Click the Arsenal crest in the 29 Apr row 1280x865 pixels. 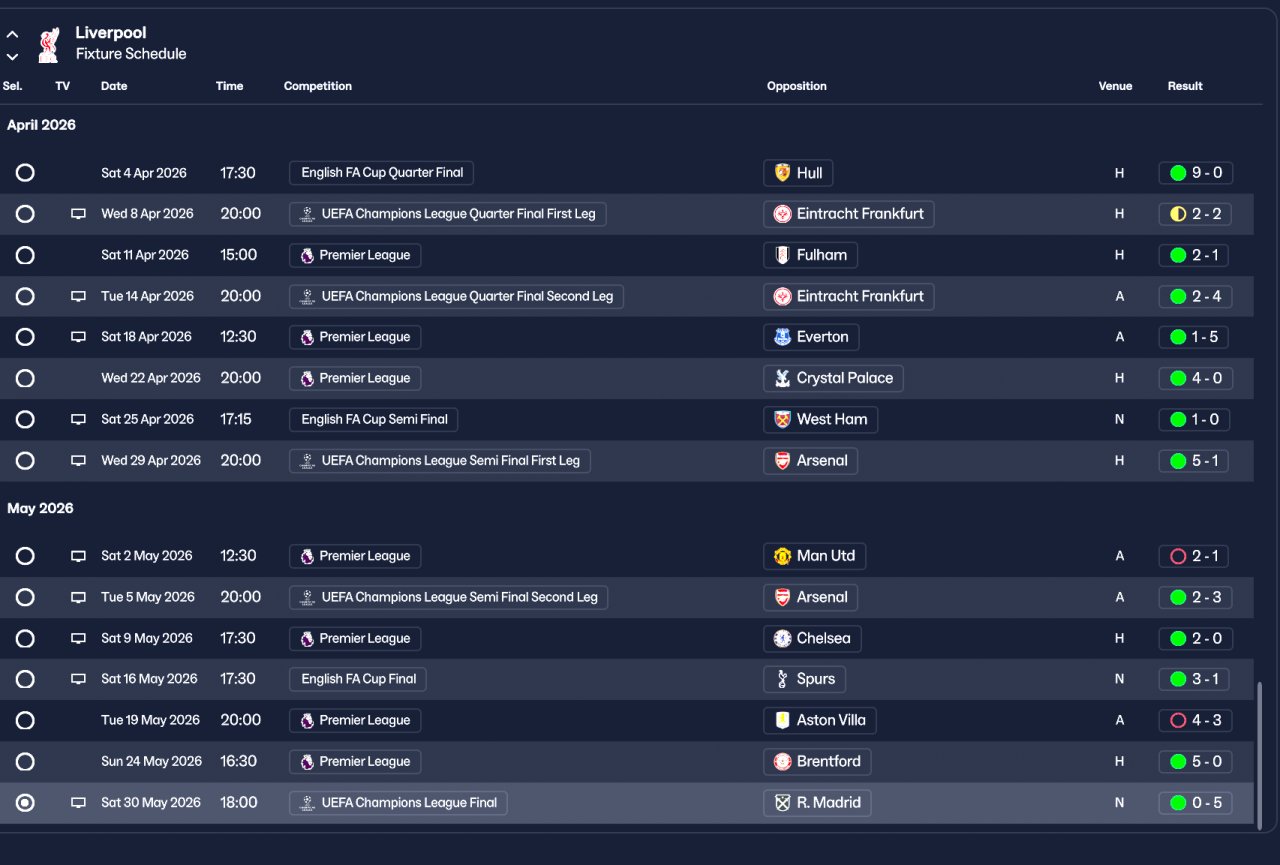pyautogui.click(x=782, y=460)
